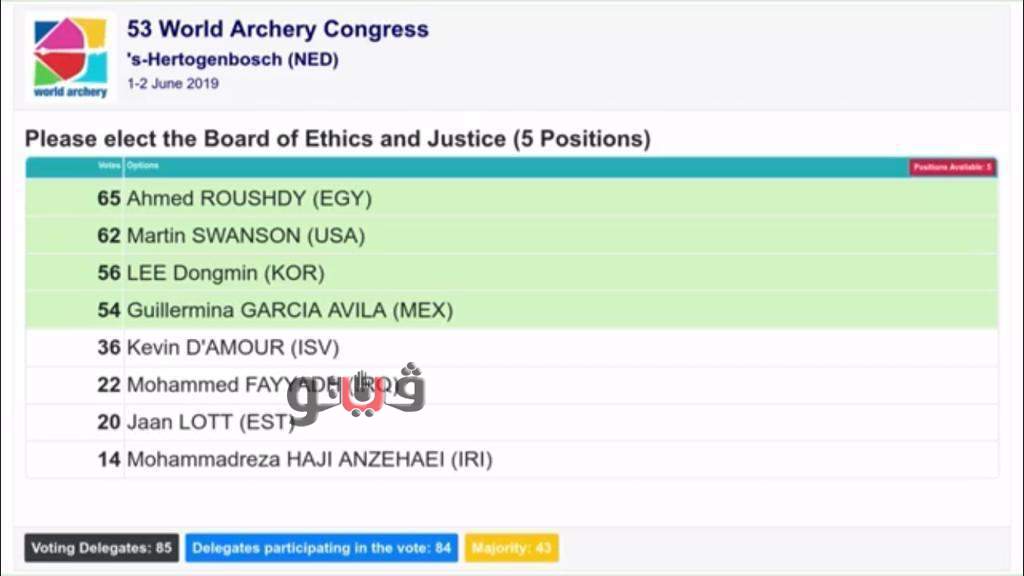Click the 1-2 June 2019 date text
1024x576 pixels.
point(173,84)
